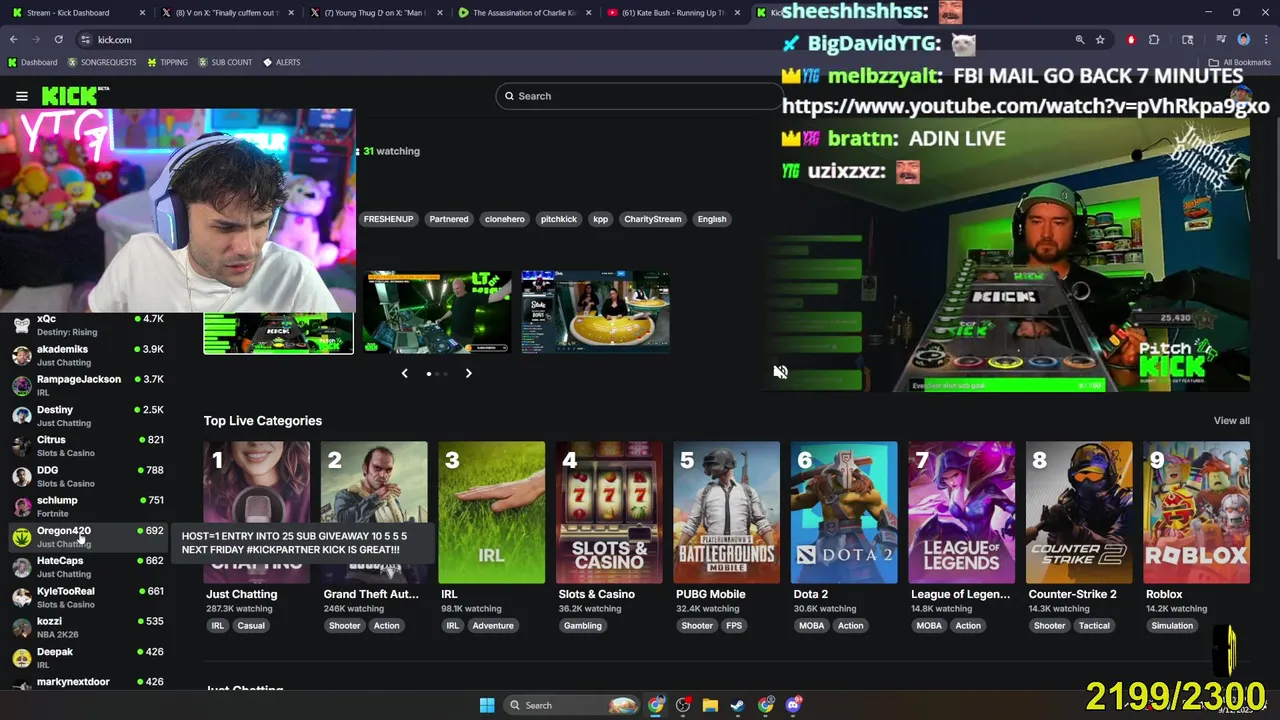1280x720 pixels.
Task: Open the All Bookmarks folder
Action: 1239,62
